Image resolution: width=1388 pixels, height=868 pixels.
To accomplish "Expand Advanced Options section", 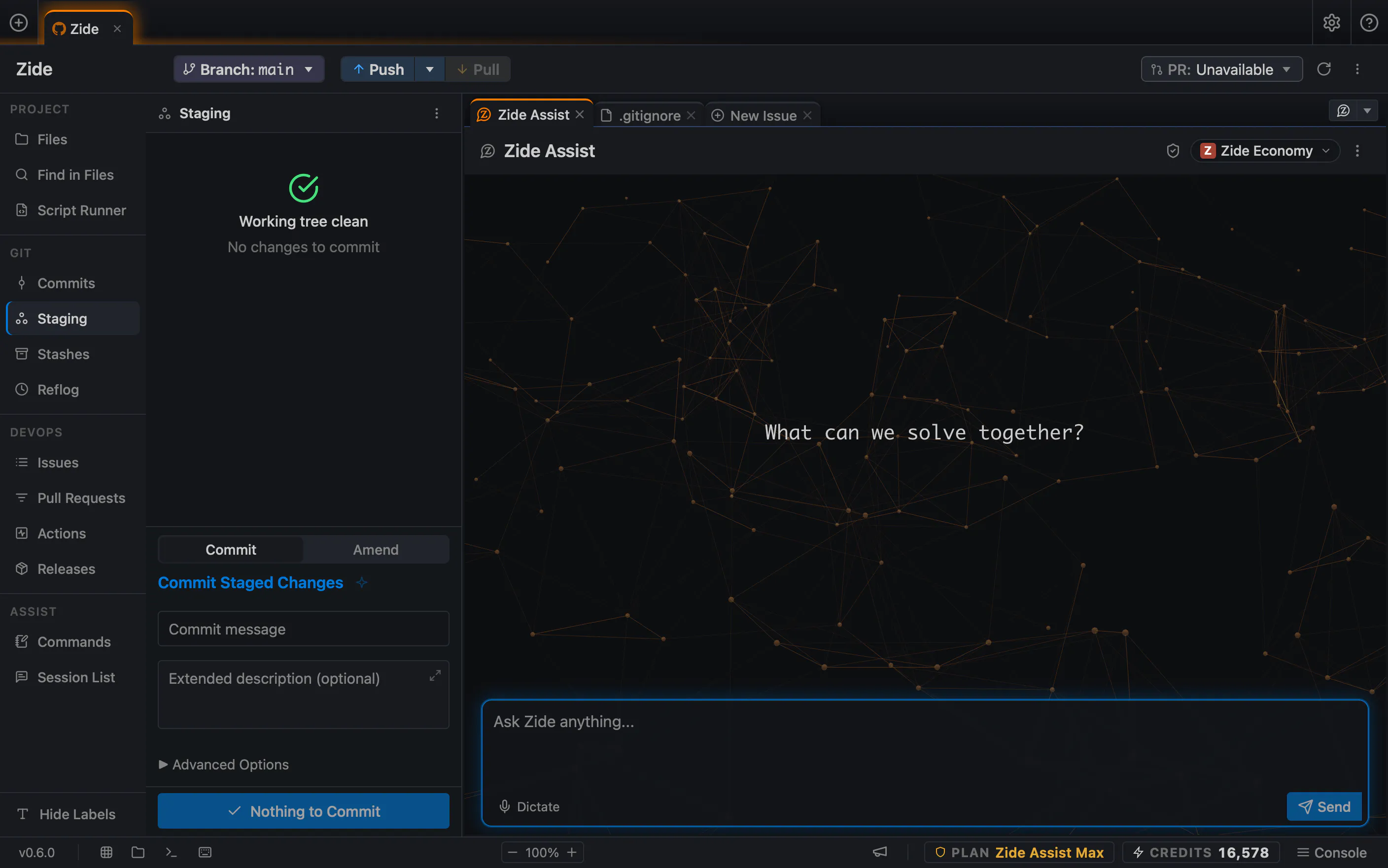I will [x=223, y=764].
